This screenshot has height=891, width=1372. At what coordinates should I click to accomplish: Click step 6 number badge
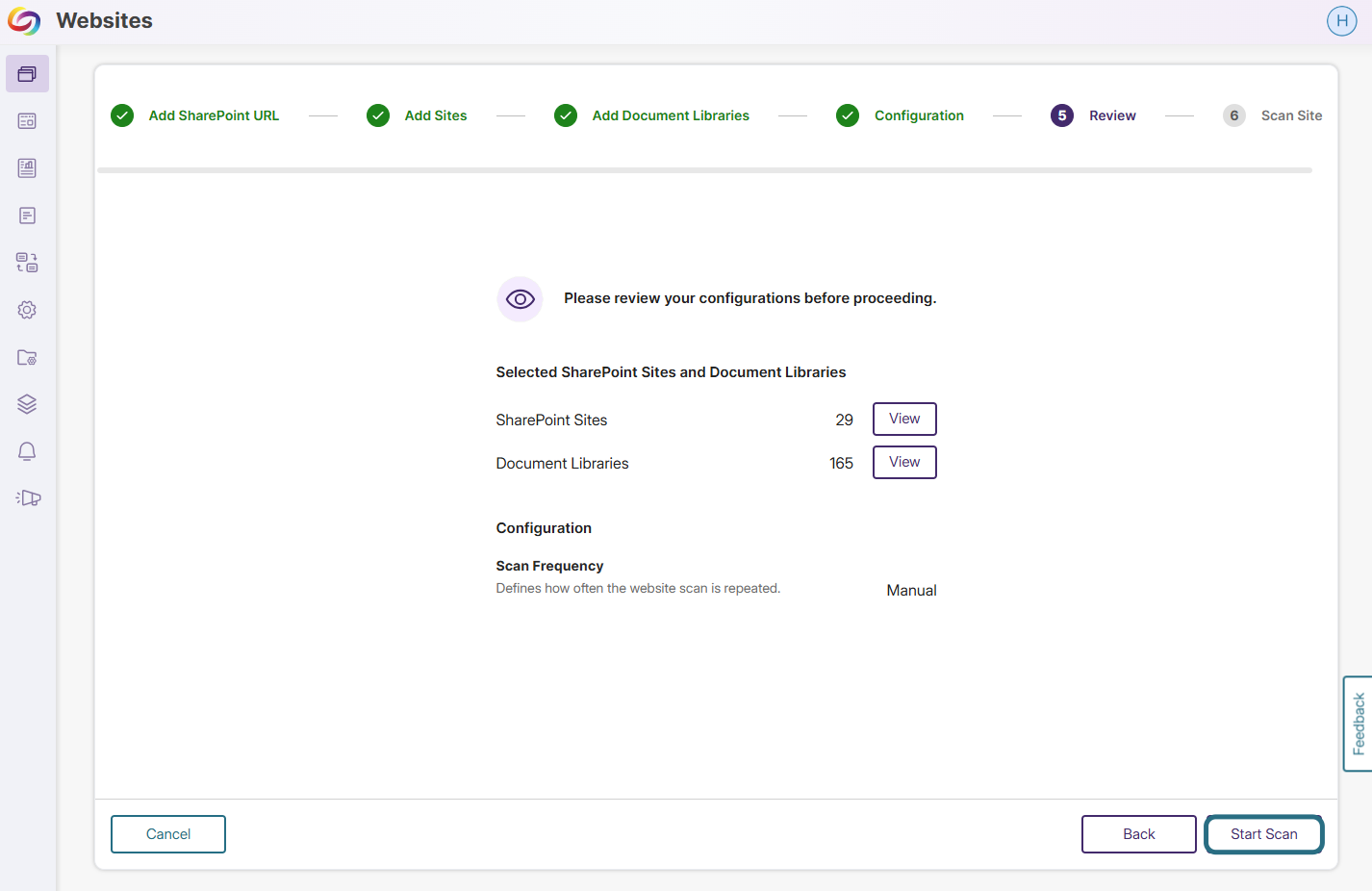point(1234,115)
